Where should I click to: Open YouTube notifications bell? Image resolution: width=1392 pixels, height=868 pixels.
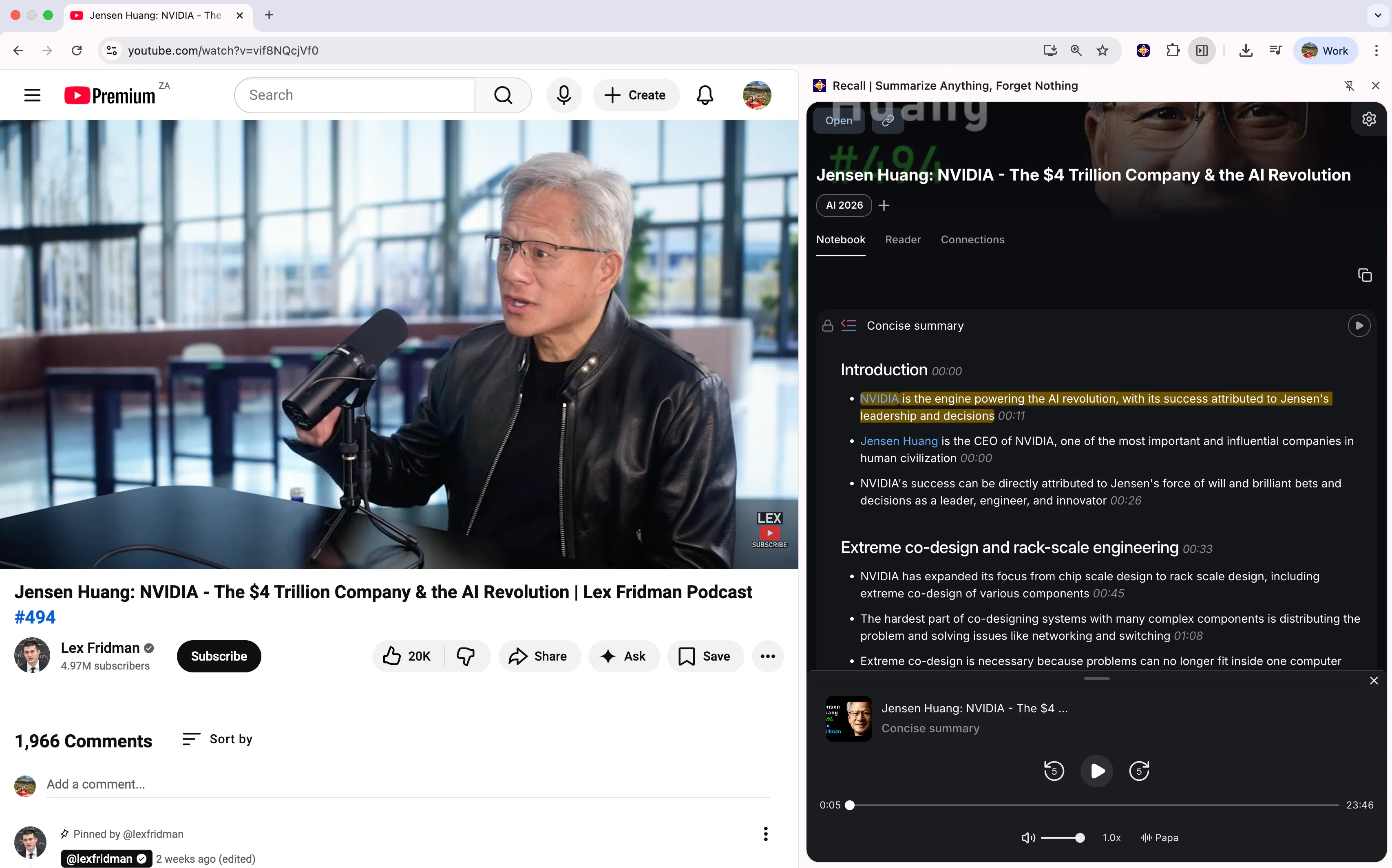tap(705, 95)
